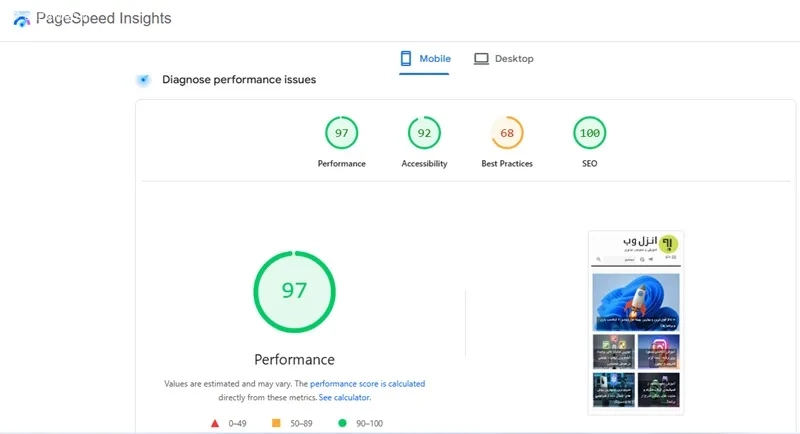Open the performance score is calculated link
This screenshot has height=434, width=800.
[x=367, y=384]
